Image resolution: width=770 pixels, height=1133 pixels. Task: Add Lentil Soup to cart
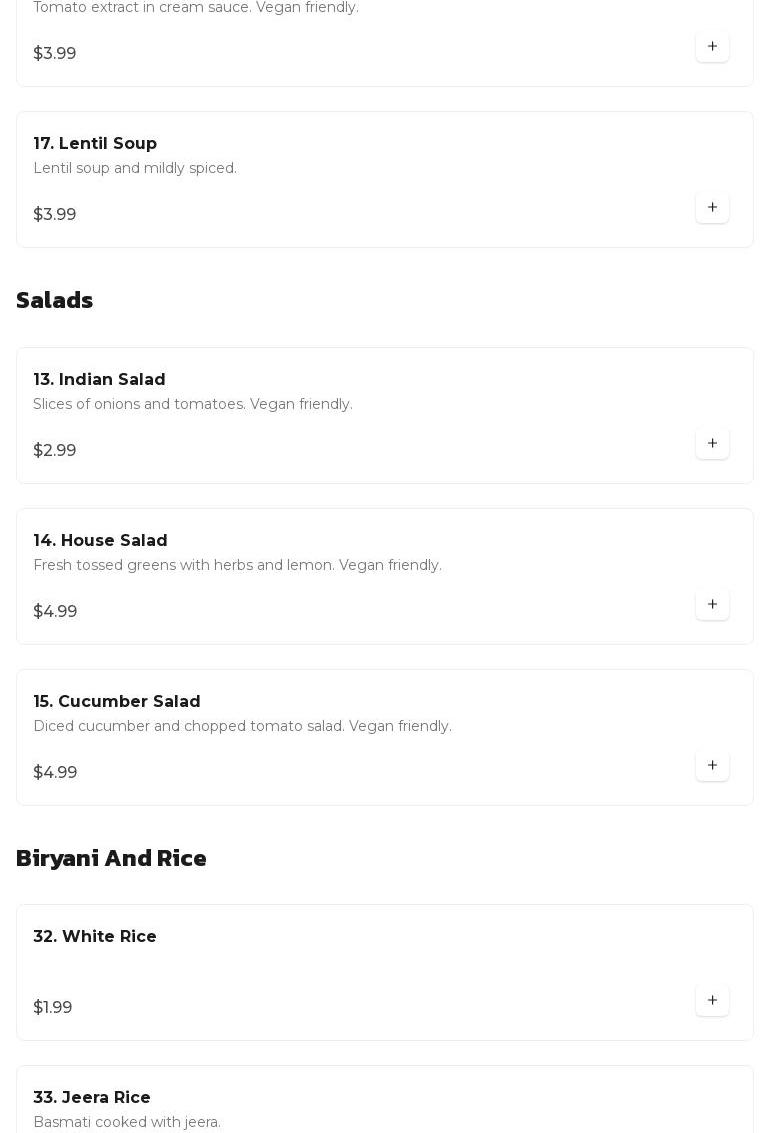(x=712, y=208)
